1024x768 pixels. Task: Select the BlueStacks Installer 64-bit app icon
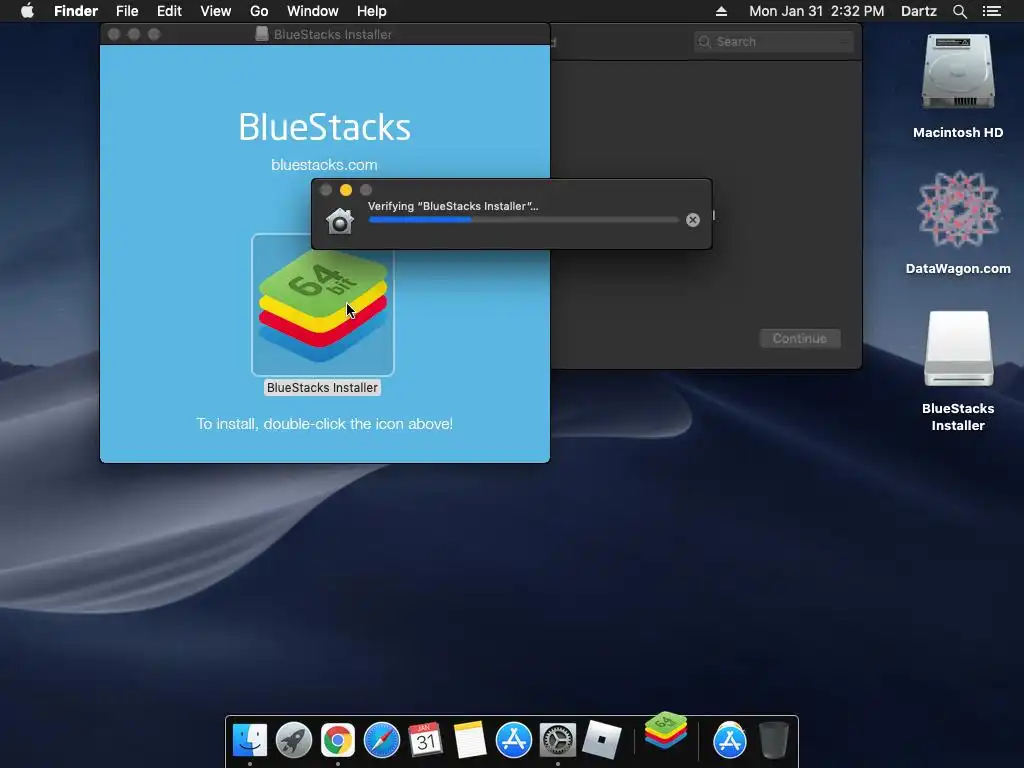tap(323, 305)
